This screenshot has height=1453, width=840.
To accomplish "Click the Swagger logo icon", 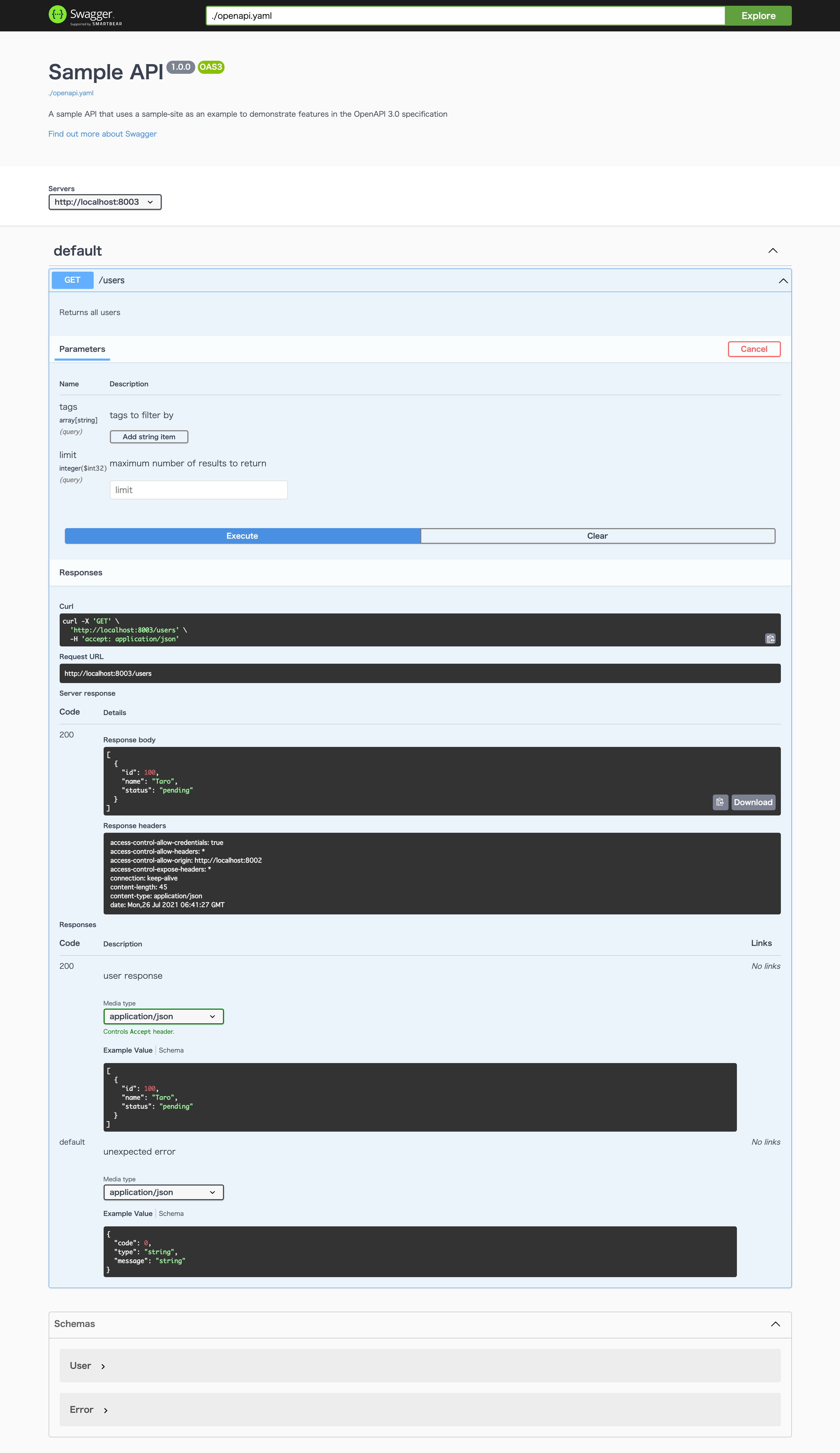I will pos(58,14).
